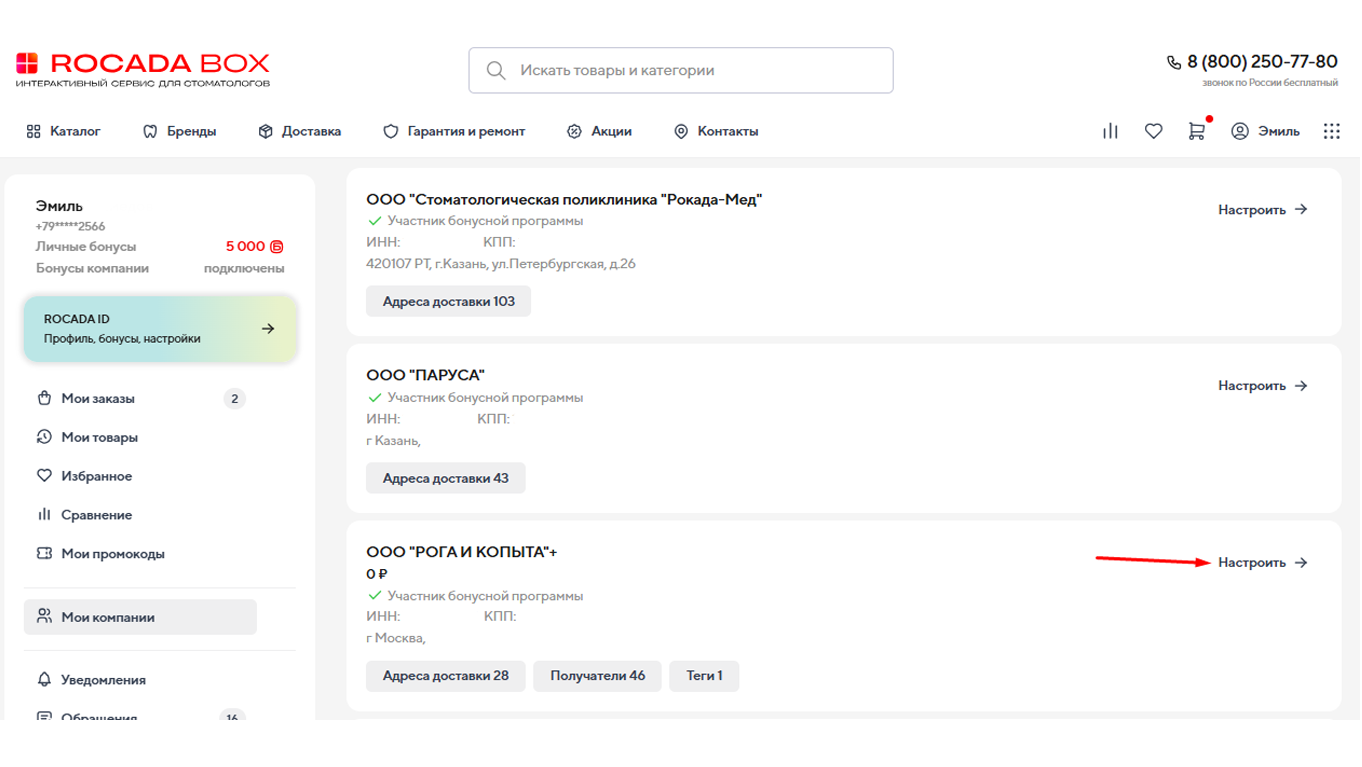Click the ООО "РОГА И КОПЫТА"+ title
1362x767 pixels.
(x=461, y=552)
